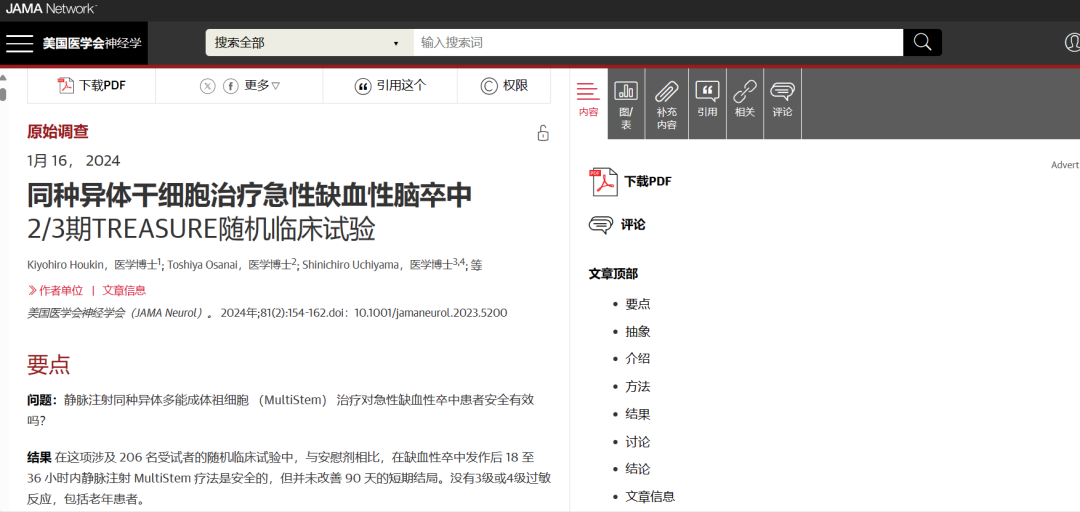Screen dimensions: 1080x512
Task: Select the 相关 related tab
Action: click(745, 103)
